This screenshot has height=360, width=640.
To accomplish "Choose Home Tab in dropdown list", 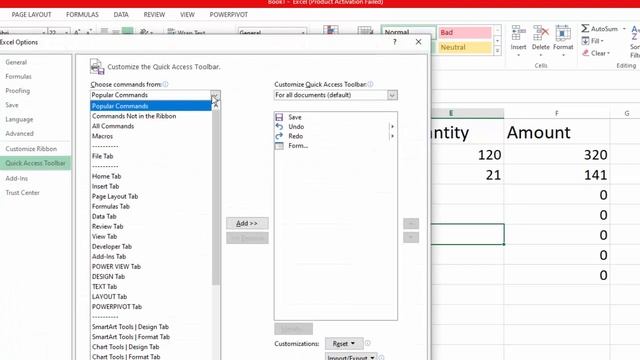I will [x=151, y=176].
